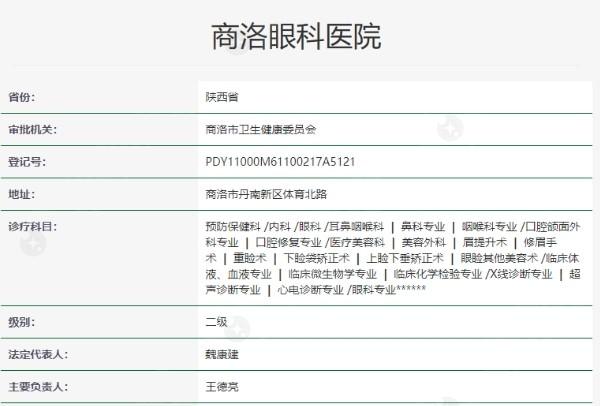The image size is (600, 406).
Task: Click the 级别 label
Action: pos(22,322)
